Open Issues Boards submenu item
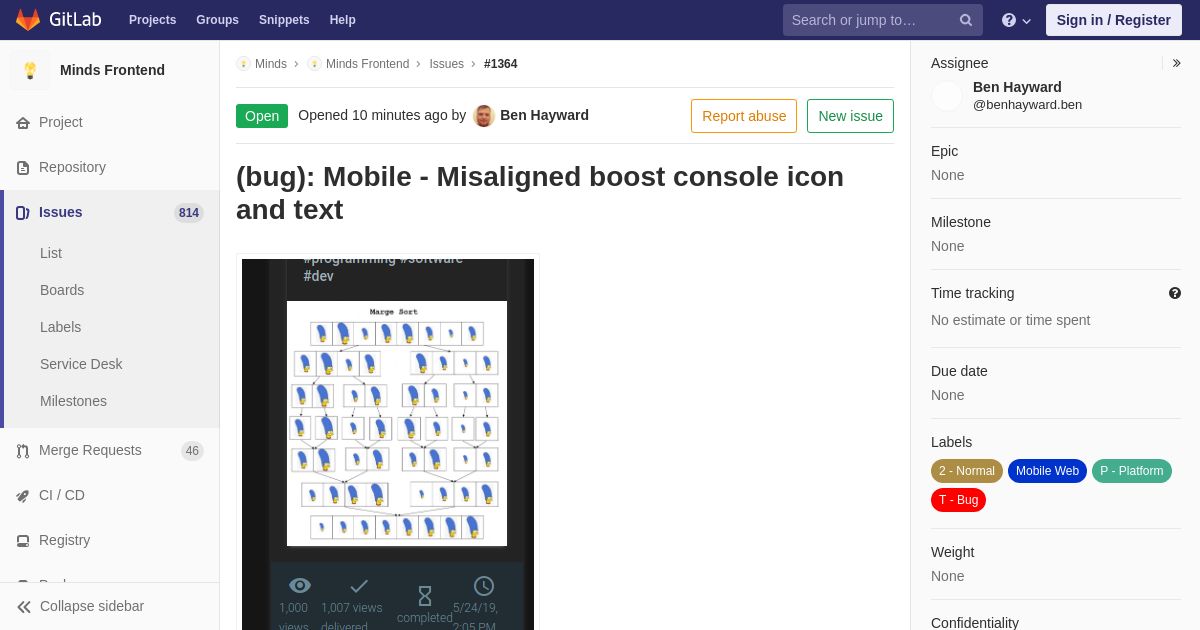 (x=62, y=290)
